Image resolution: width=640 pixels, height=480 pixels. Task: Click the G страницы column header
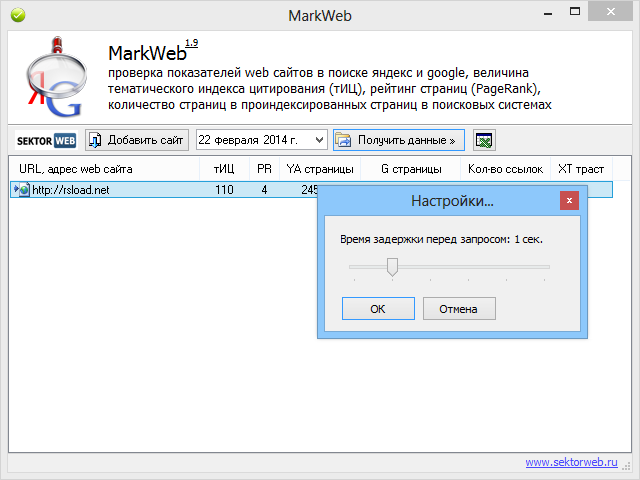click(411, 169)
